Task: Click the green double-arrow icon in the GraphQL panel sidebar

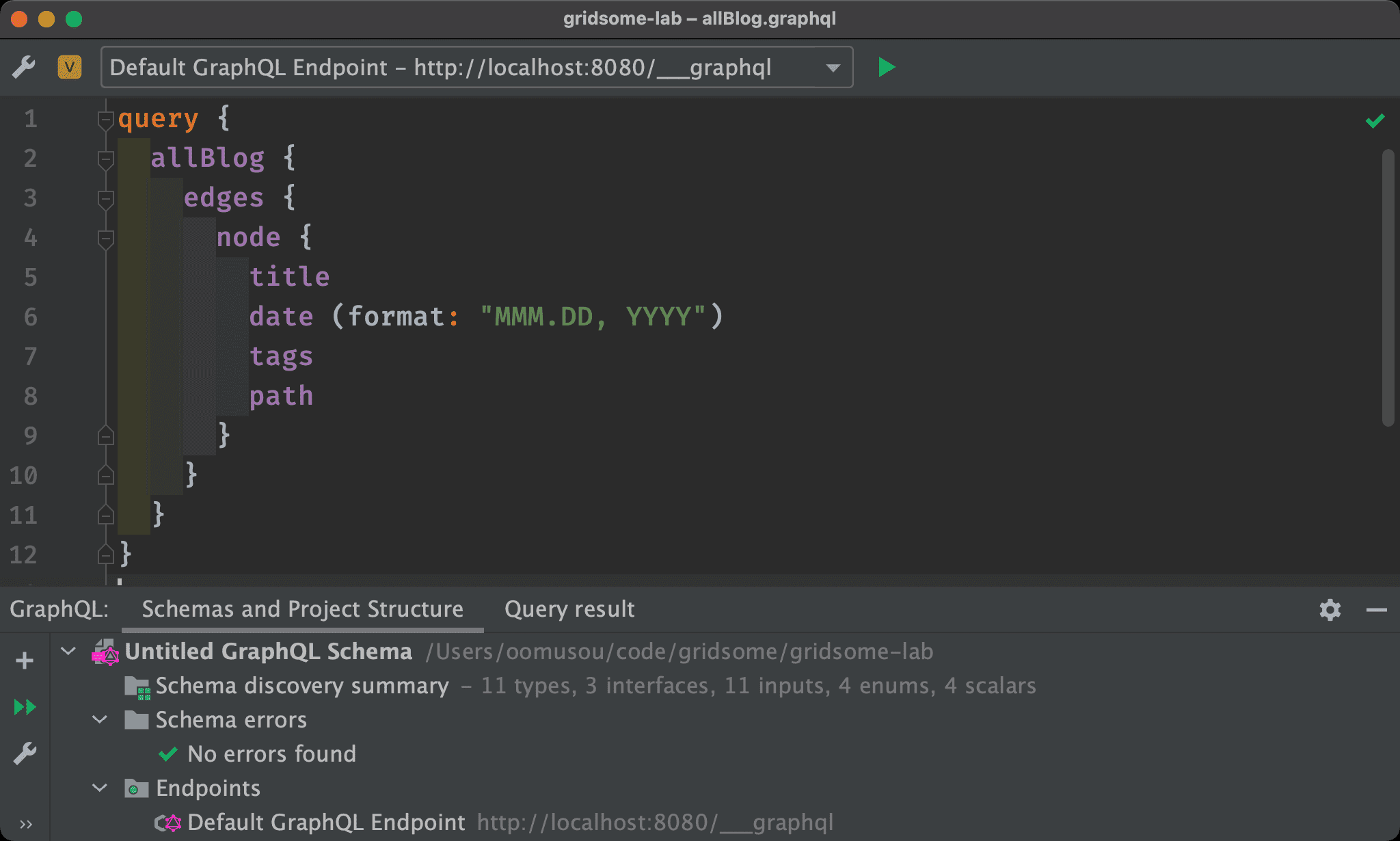Action: 25,706
